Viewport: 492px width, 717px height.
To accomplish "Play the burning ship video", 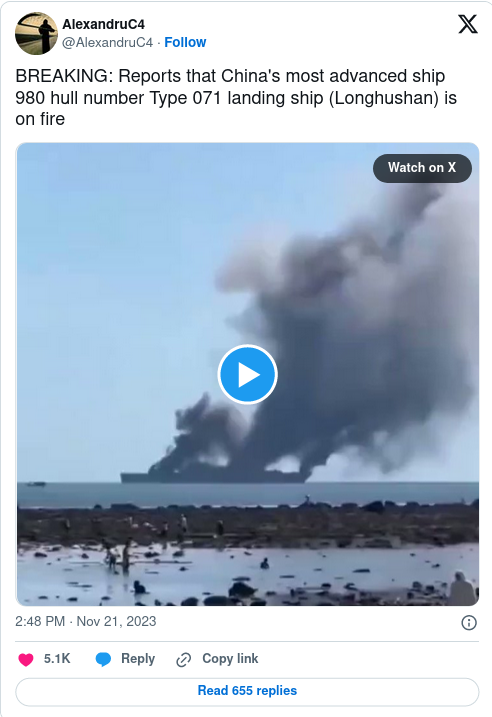I will point(247,374).
